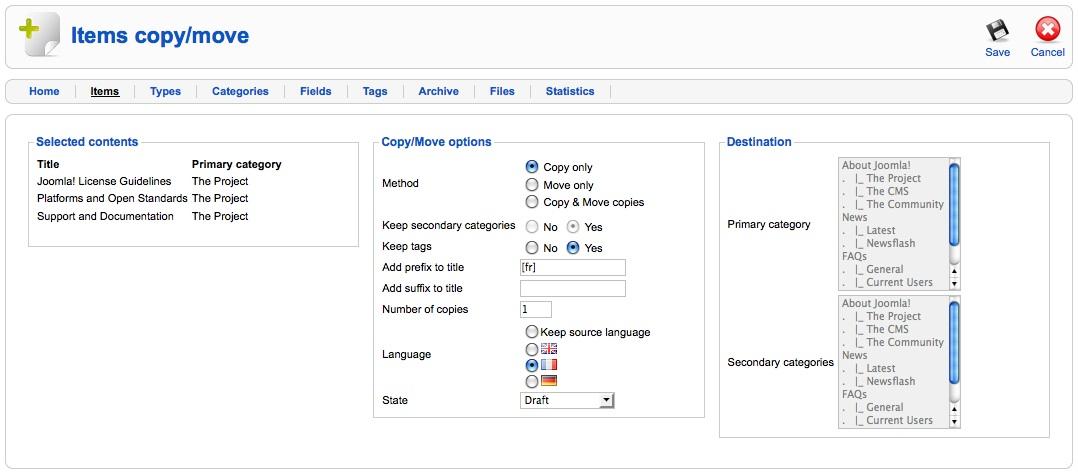Click the Items copy/move page icon

pos(38,36)
